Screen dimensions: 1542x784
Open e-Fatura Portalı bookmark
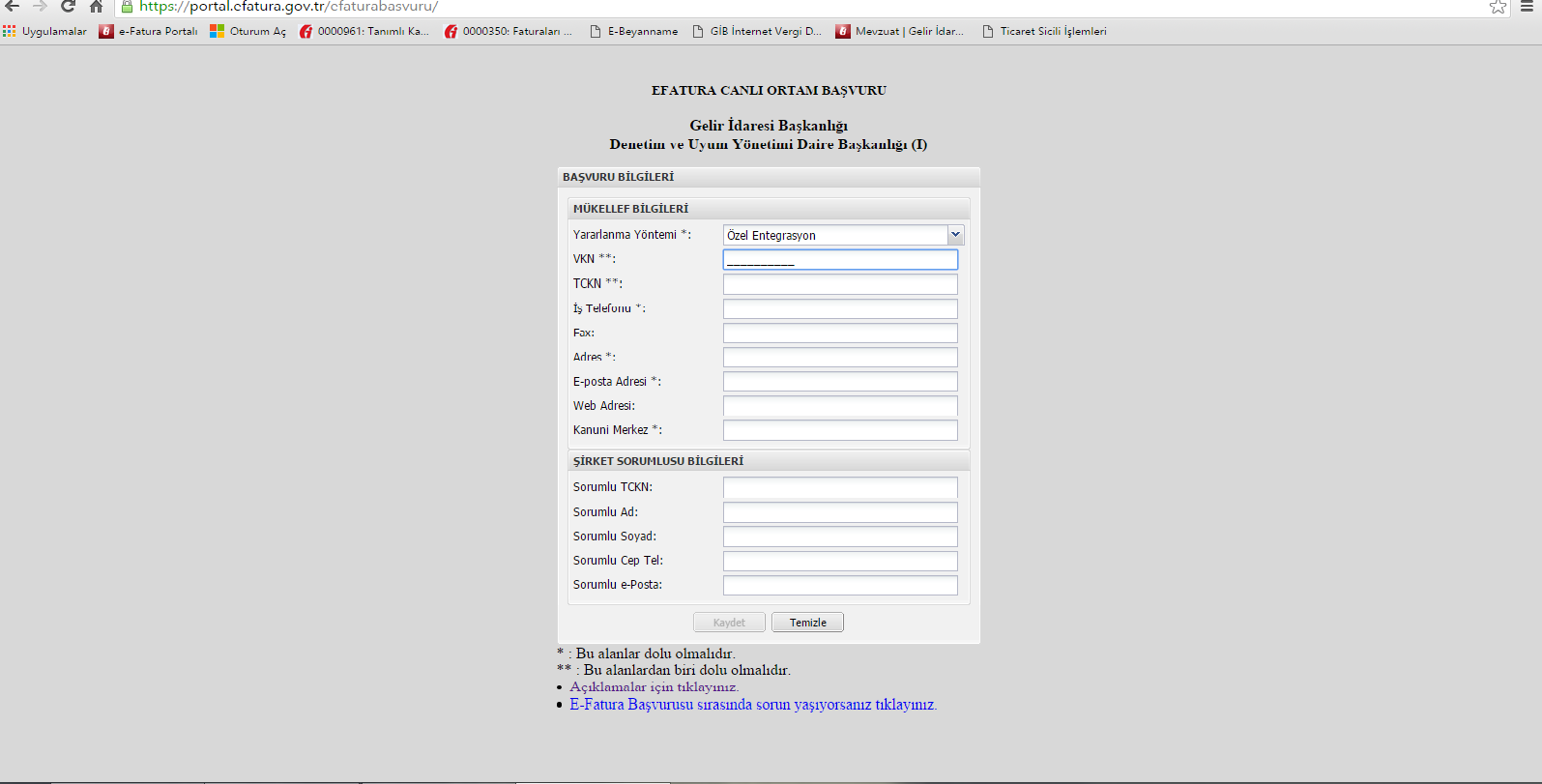tap(149, 31)
